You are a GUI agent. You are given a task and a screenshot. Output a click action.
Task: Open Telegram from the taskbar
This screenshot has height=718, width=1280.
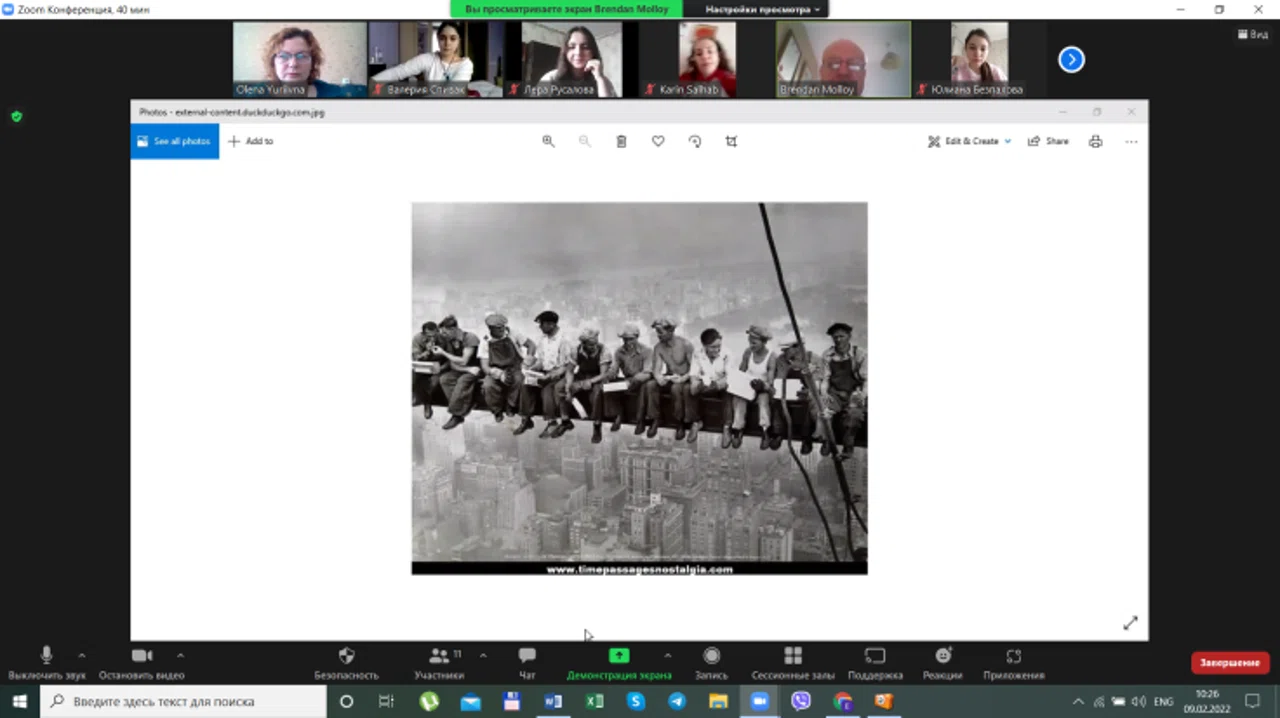(x=677, y=701)
